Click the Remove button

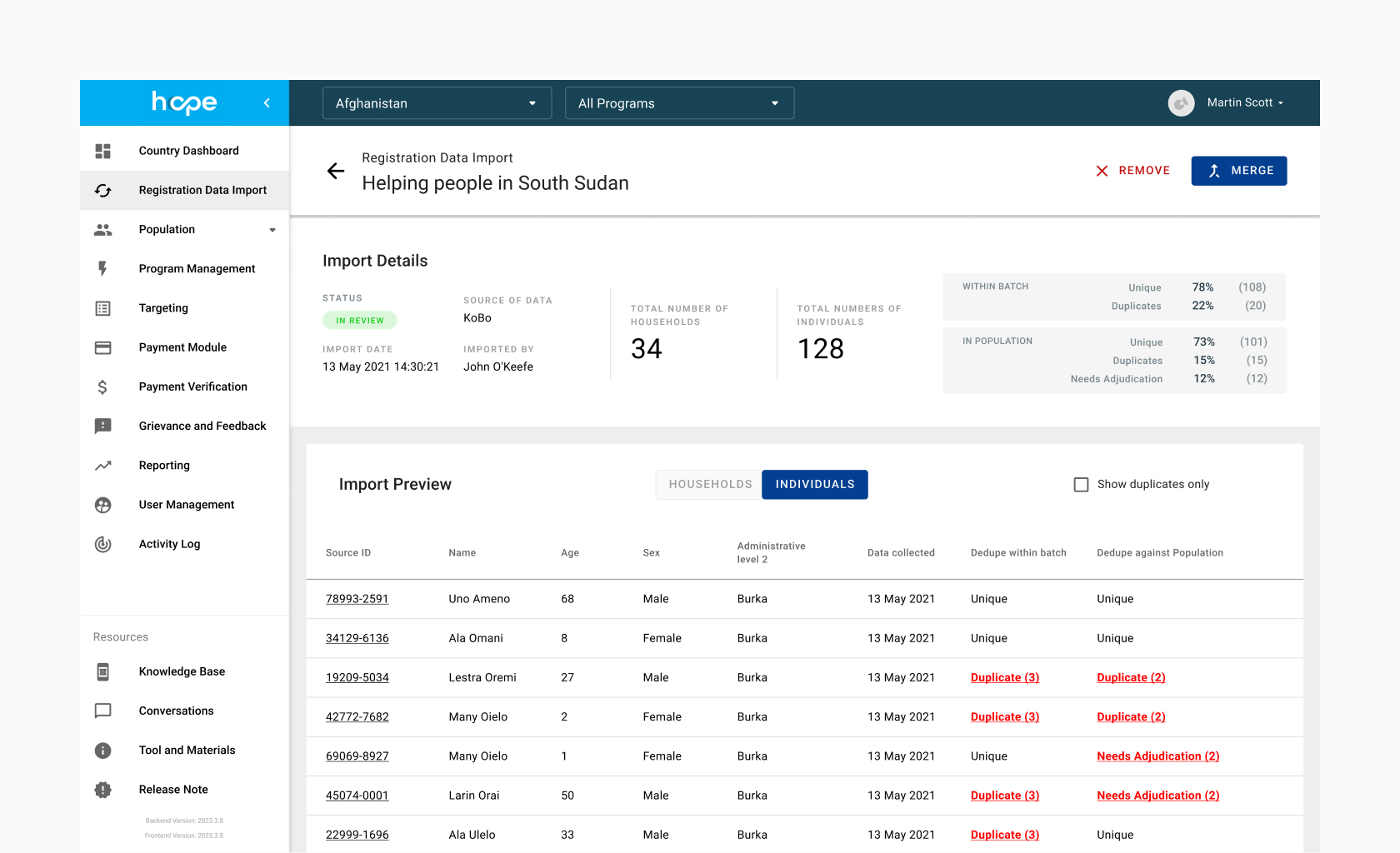coord(1132,171)
